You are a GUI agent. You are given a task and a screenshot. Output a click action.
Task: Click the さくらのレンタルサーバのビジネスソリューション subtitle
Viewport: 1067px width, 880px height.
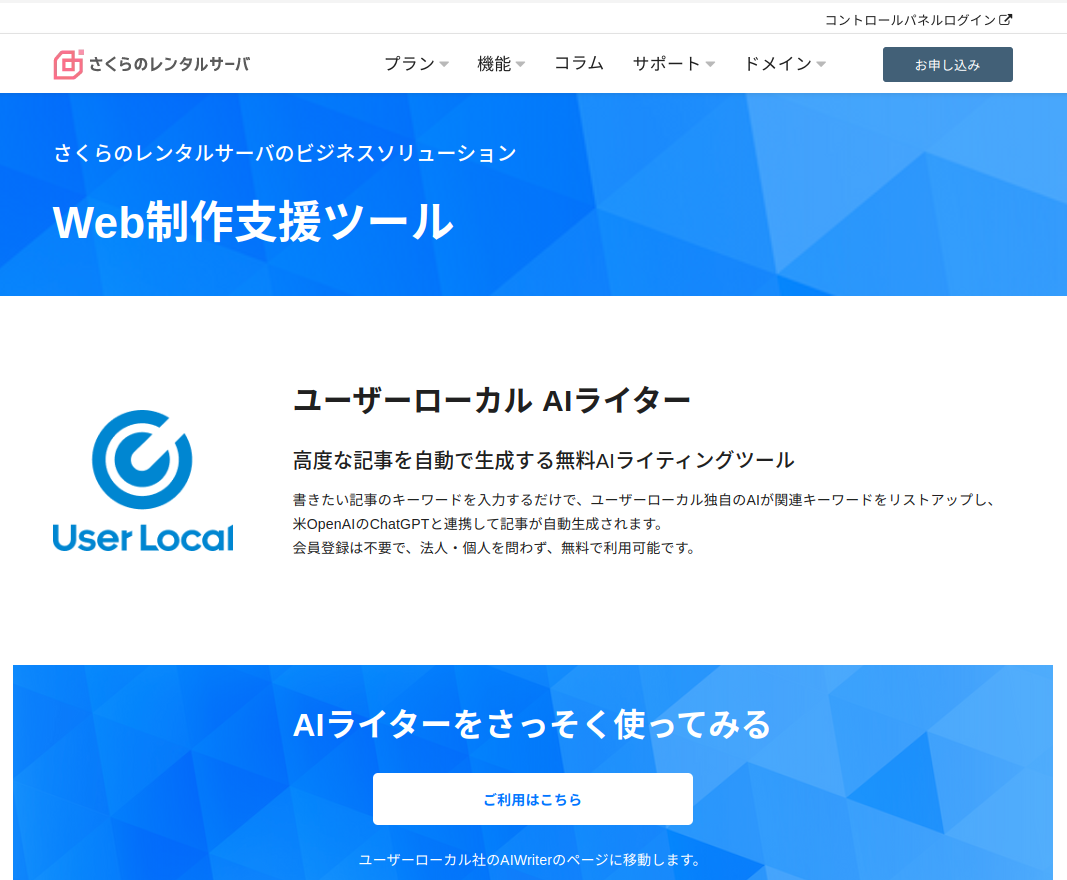[x=285, y=153]
